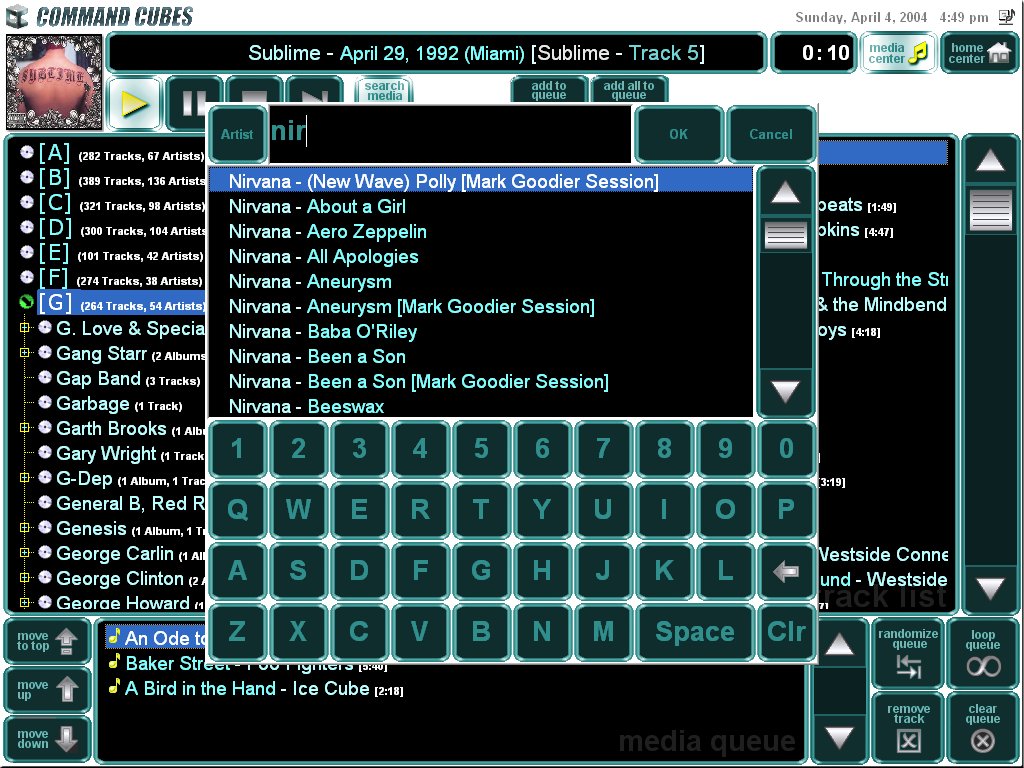Expand the Gang Starr tree node
This screenshot has height=768, width=1024.
click(x=25, y=353)
